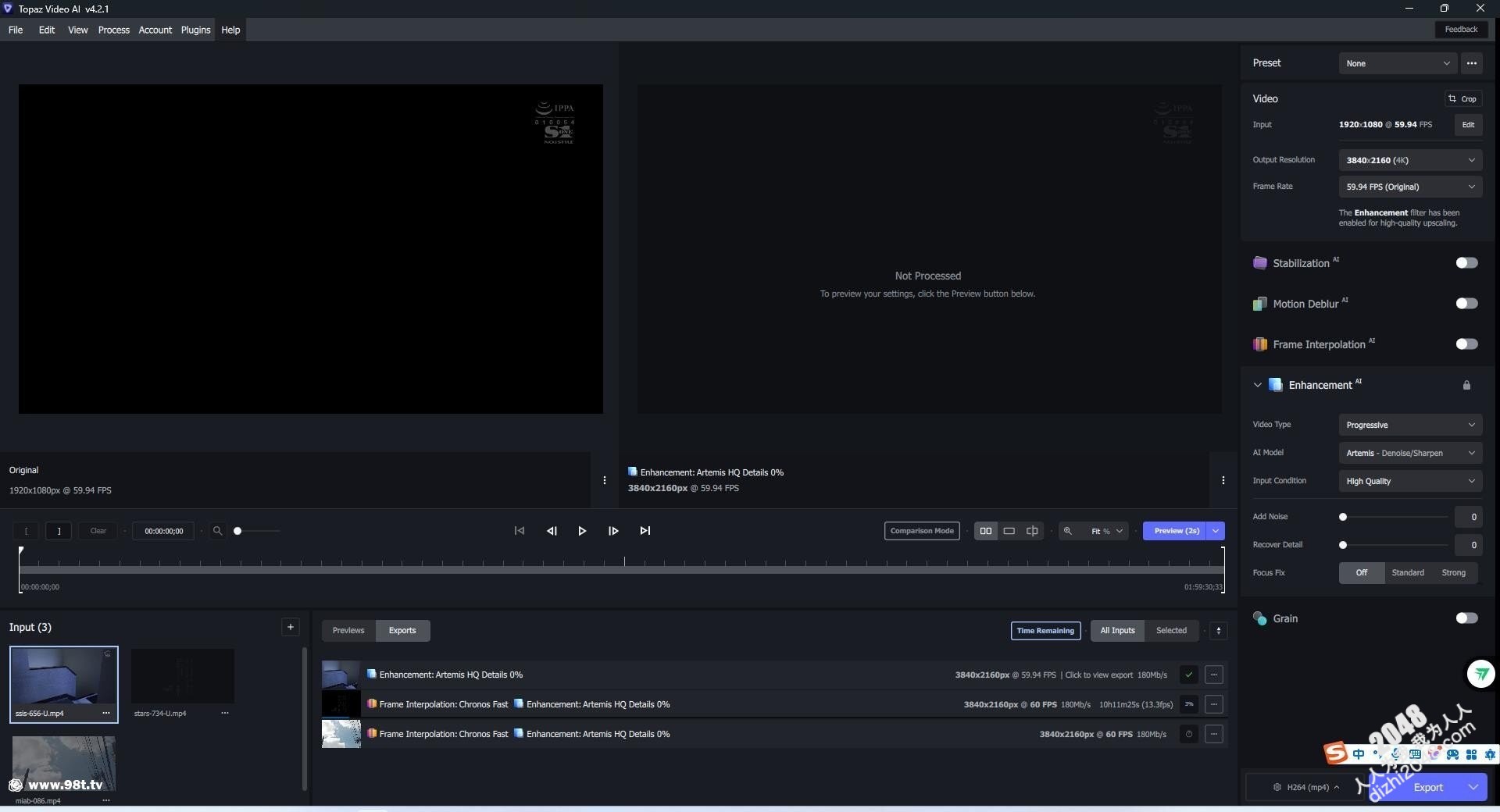
Task: Click the preview zoom magnifier icon
Action: [1068, 531]
